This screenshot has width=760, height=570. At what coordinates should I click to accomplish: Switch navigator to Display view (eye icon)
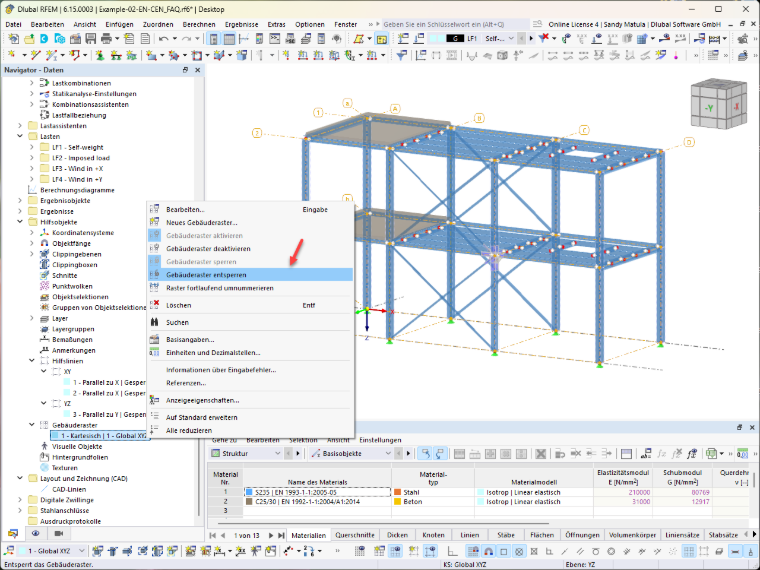click(x=35, y=533)
